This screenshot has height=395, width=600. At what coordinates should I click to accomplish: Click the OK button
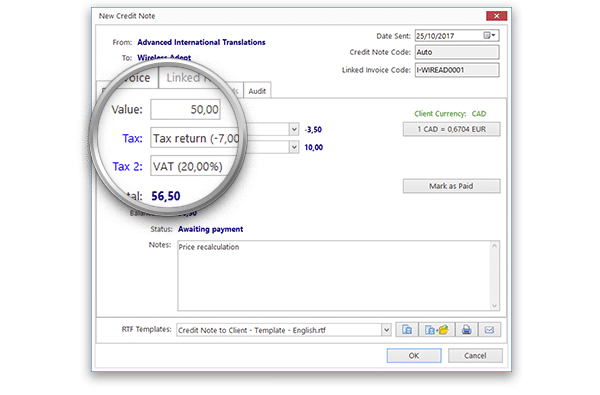coord(414,356)
